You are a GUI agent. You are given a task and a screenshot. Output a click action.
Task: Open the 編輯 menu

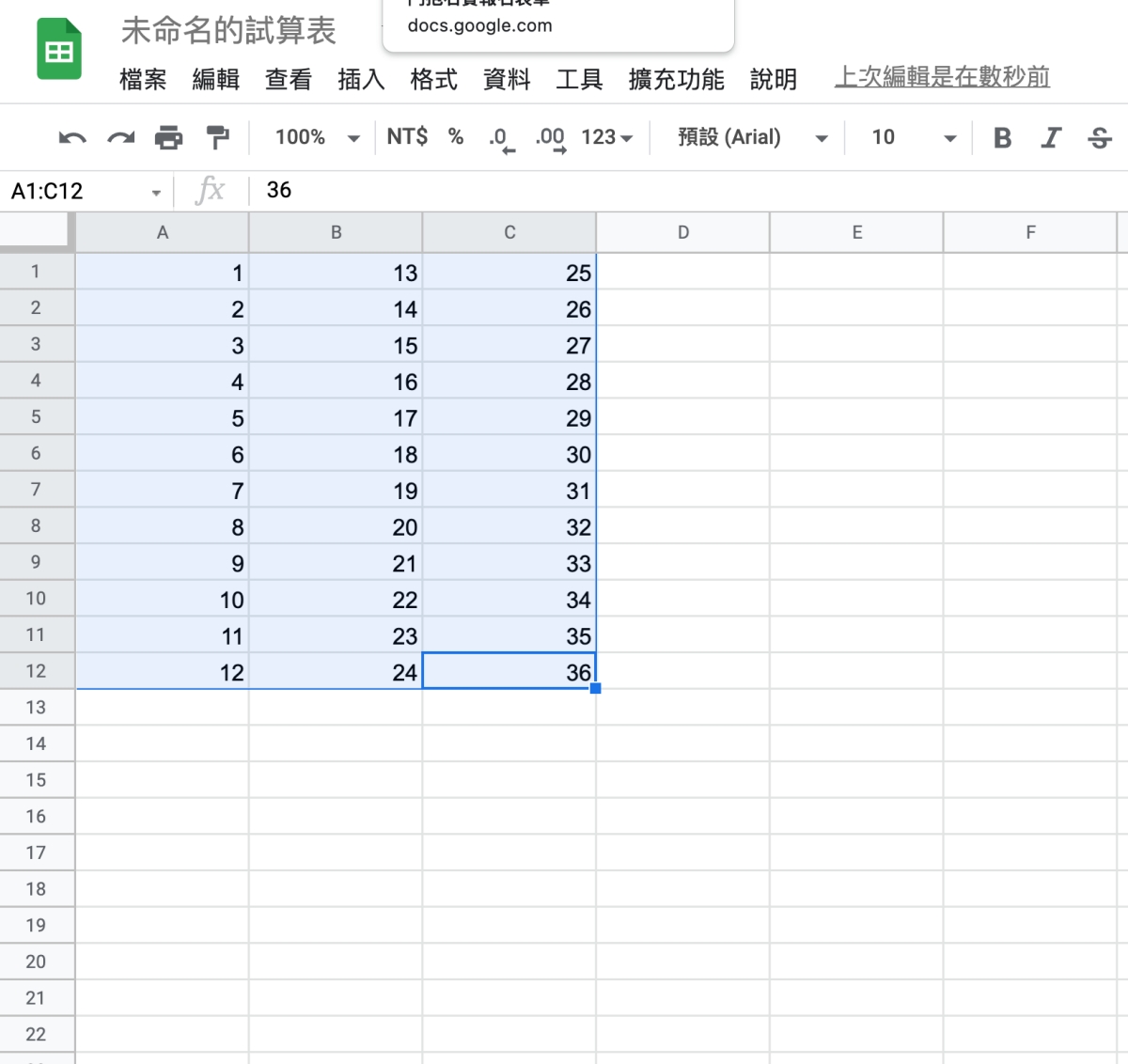pyautogui.click(x=216, y=79)
